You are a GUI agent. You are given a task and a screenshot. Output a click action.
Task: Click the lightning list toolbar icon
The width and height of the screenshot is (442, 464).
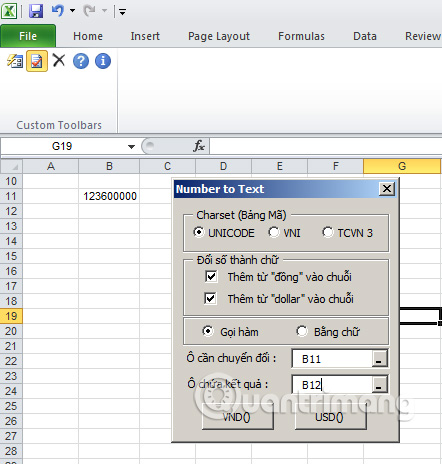pos(15,61)
